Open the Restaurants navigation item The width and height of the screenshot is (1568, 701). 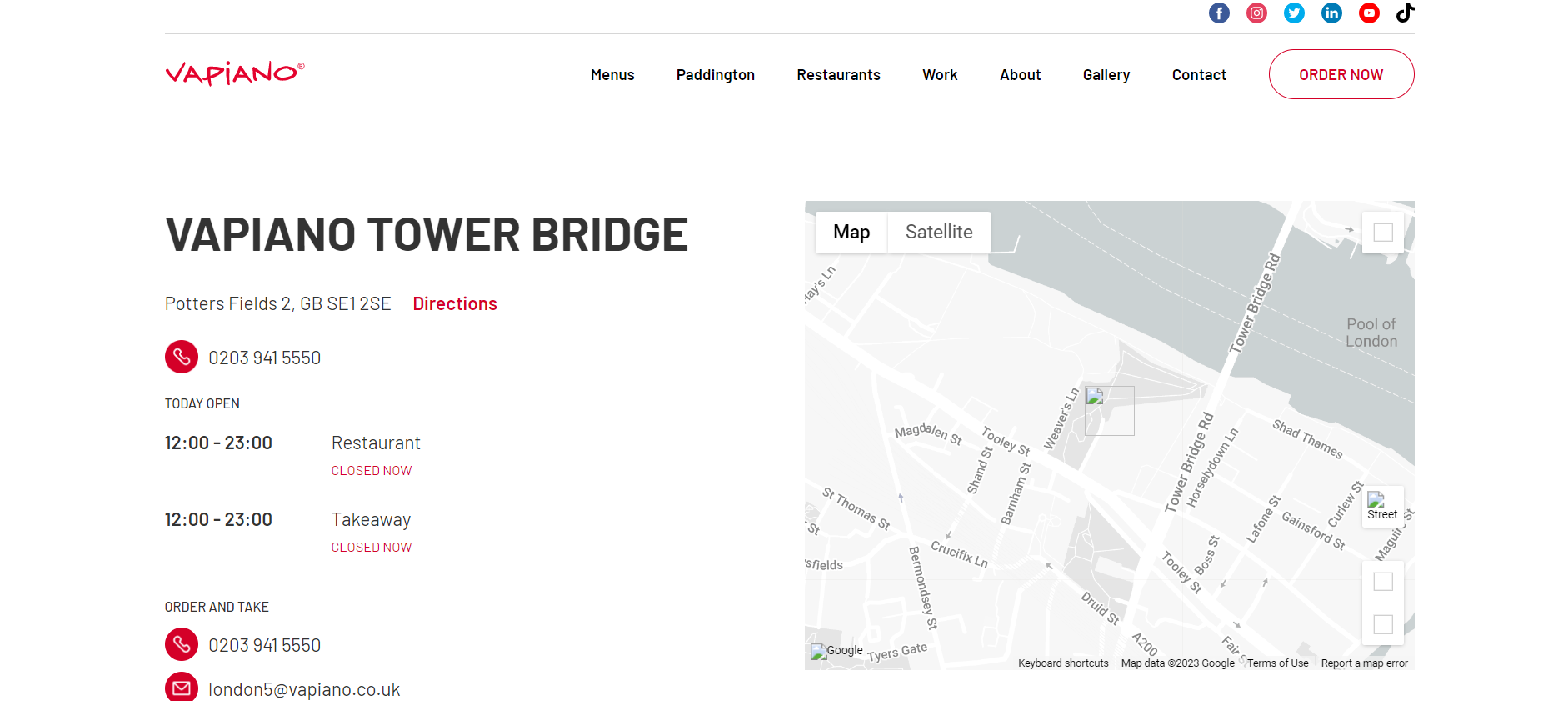click(x=838, y=75)
